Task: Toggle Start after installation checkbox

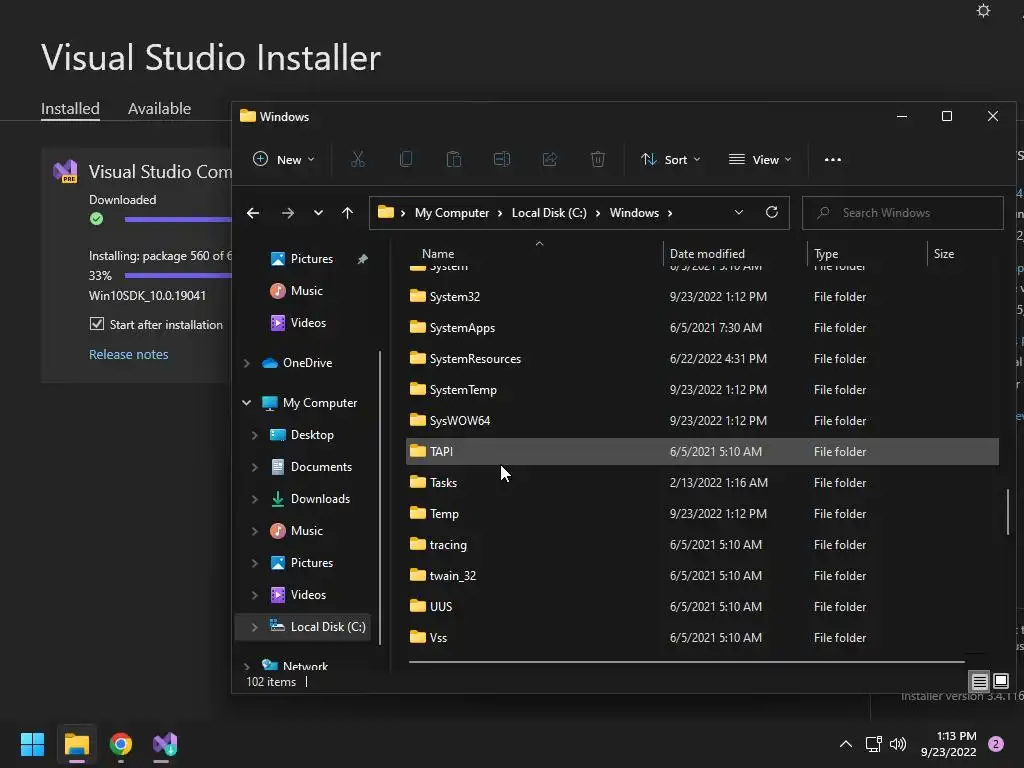Action: coord(97,324)
